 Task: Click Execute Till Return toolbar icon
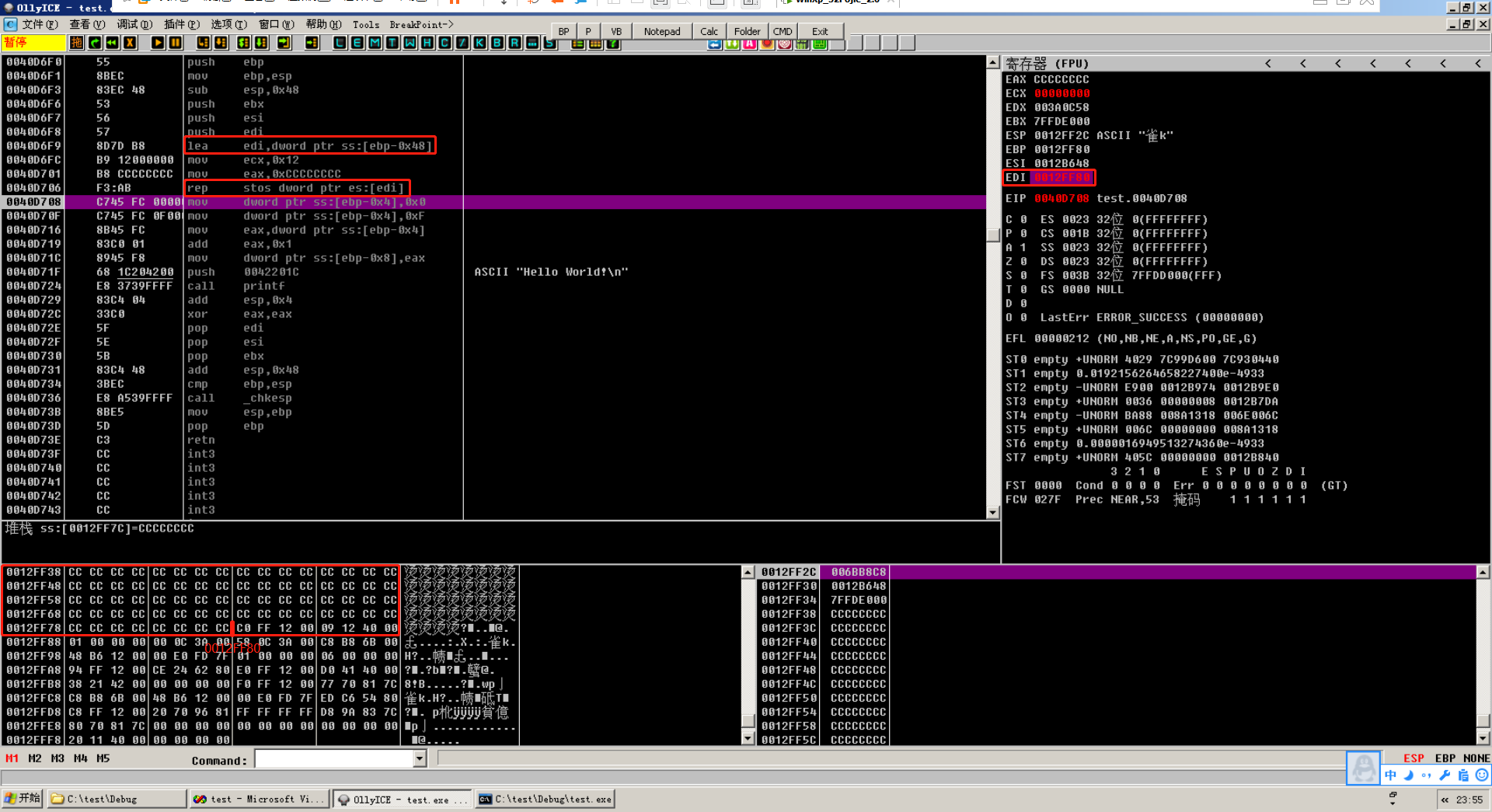tap(284, 43)
